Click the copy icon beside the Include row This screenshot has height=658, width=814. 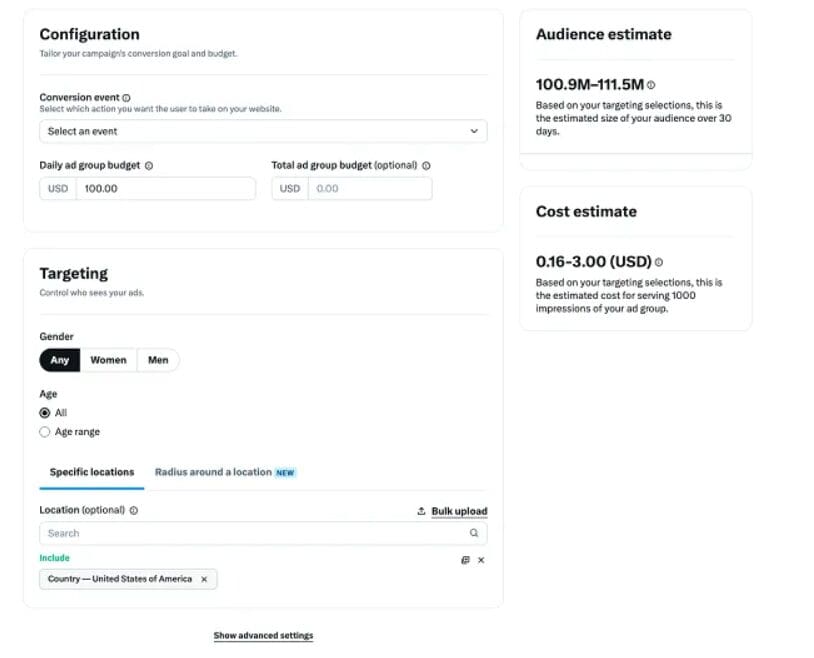(464, 560)
